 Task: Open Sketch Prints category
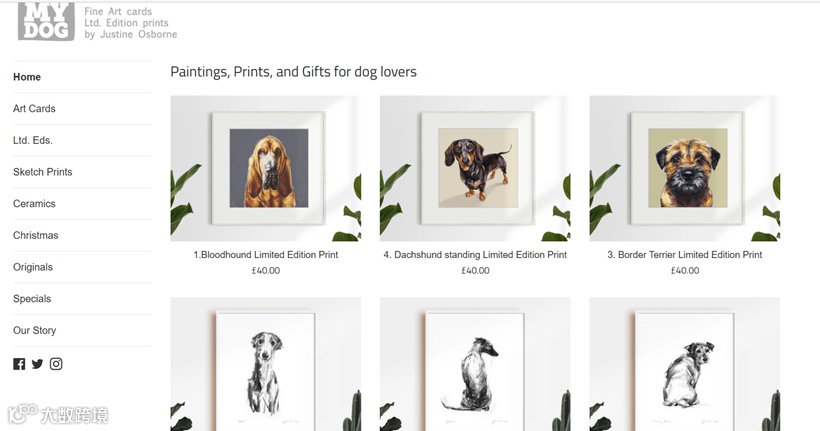point(42,172)
